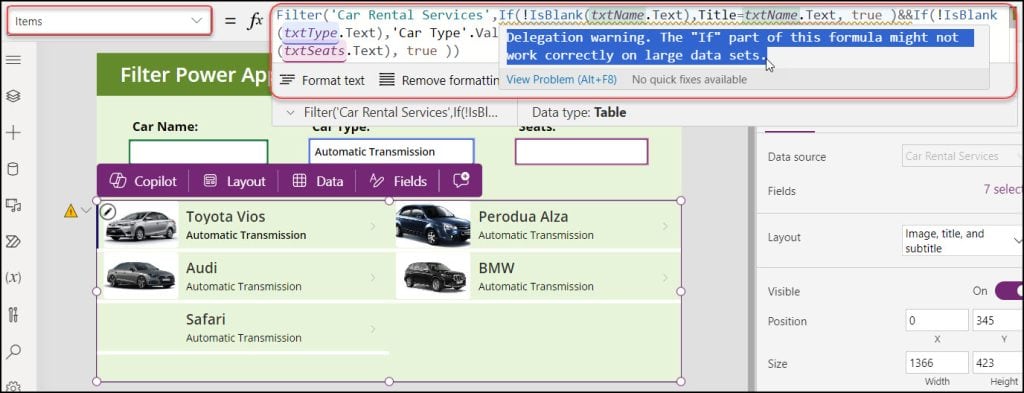Open the Items property dropdown

pos(109,21)
